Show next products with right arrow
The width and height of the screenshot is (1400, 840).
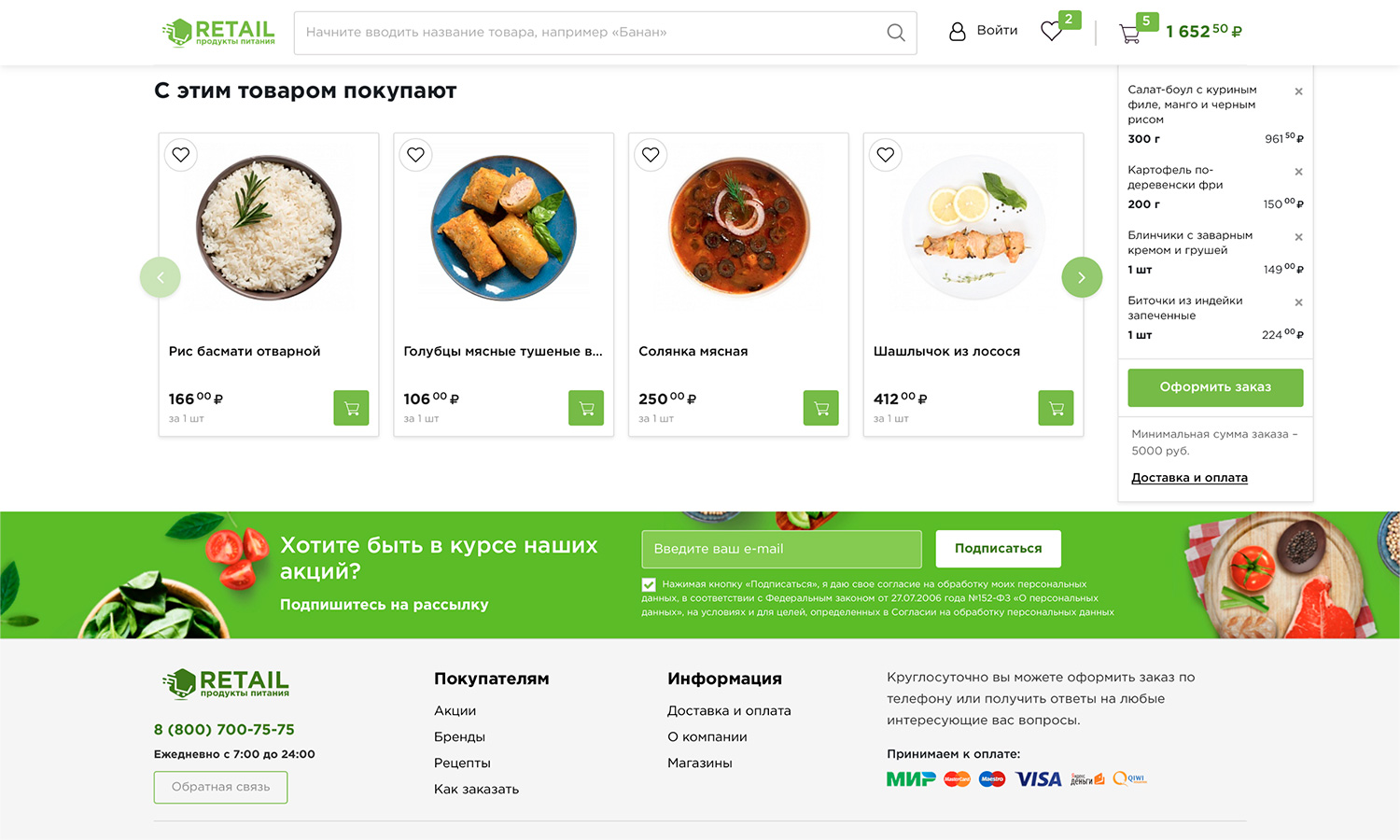1082,277
